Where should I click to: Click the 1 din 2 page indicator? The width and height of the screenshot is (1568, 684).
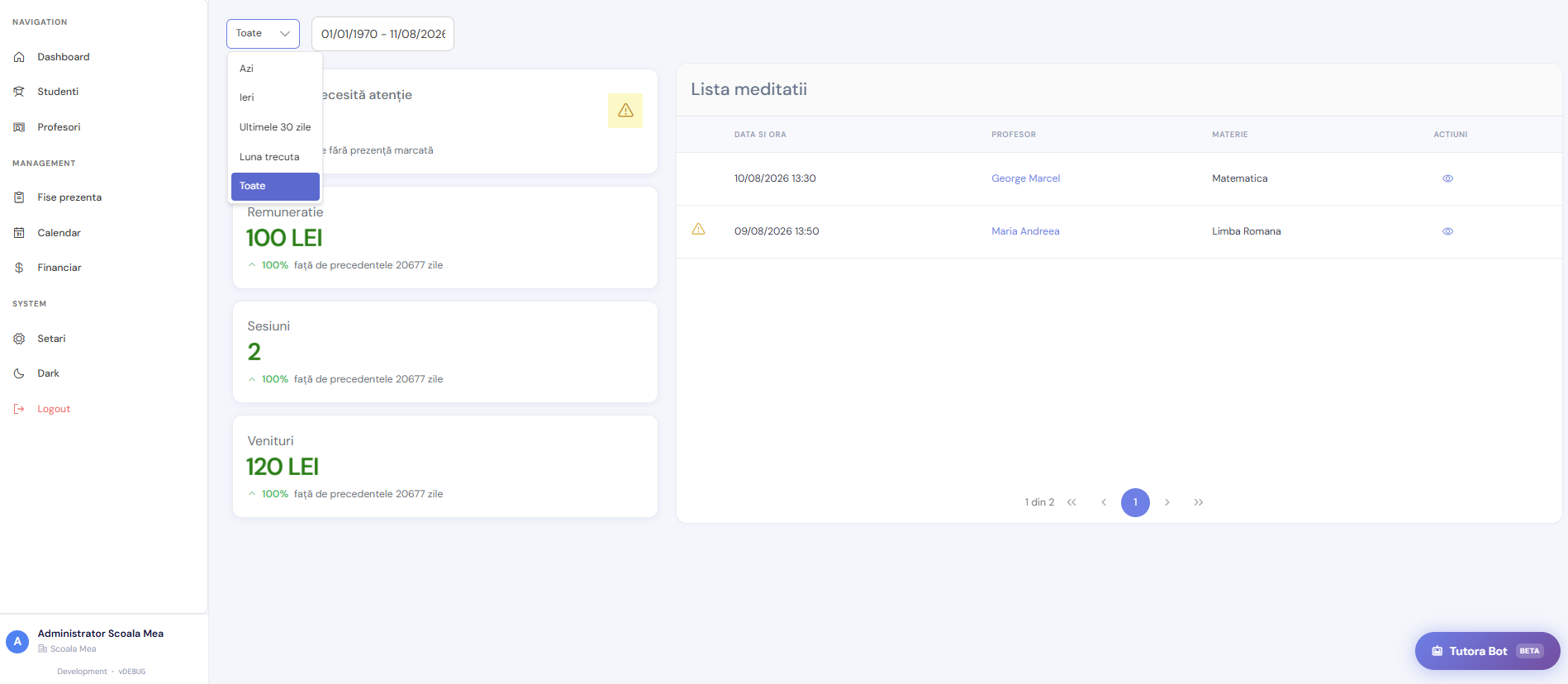tap(1039, 502)
